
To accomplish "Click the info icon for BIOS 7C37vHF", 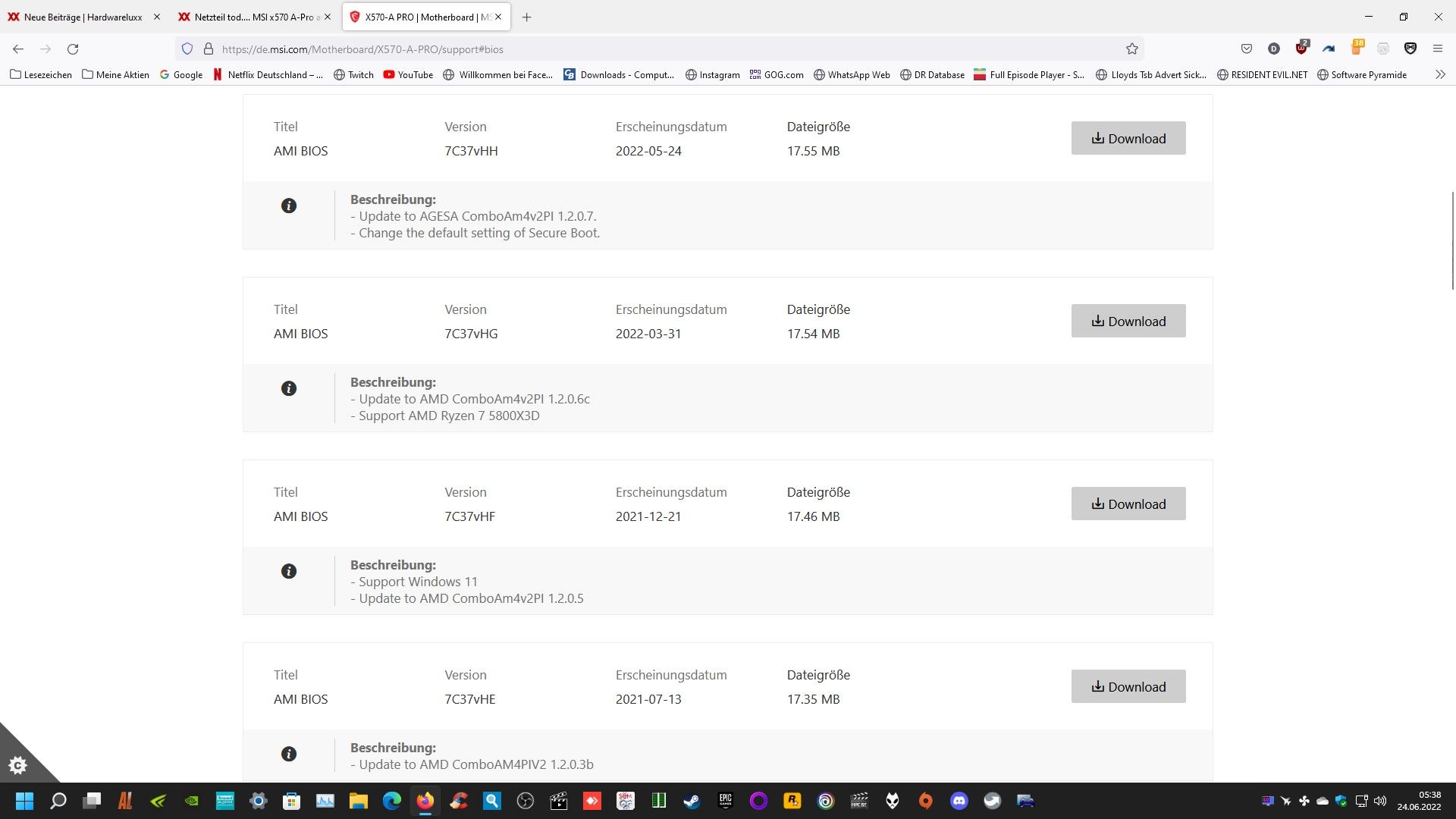I will (288, 571).
